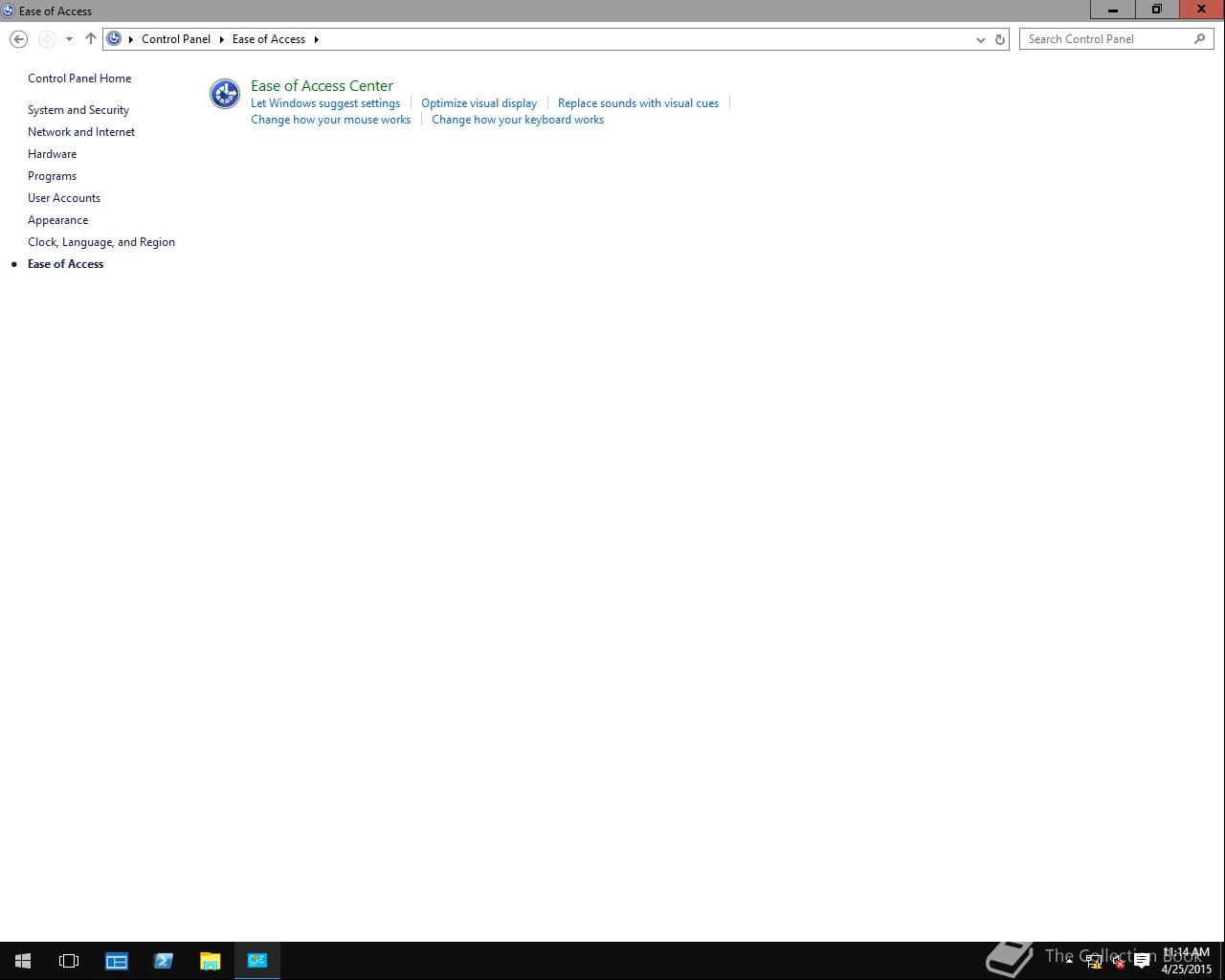The image size is (1225, 980).
Task: Open Appearance category
Action: coord(57,220)
